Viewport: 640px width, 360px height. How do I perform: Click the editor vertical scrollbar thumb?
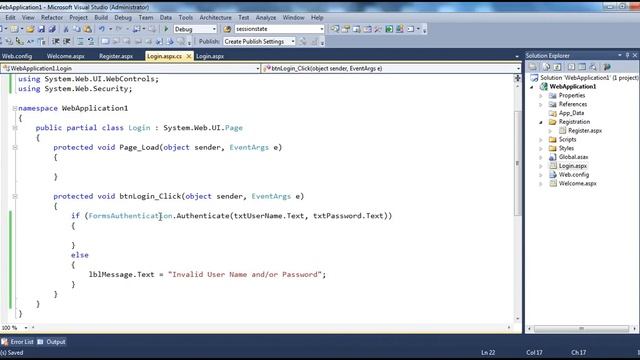pos(518,163)
